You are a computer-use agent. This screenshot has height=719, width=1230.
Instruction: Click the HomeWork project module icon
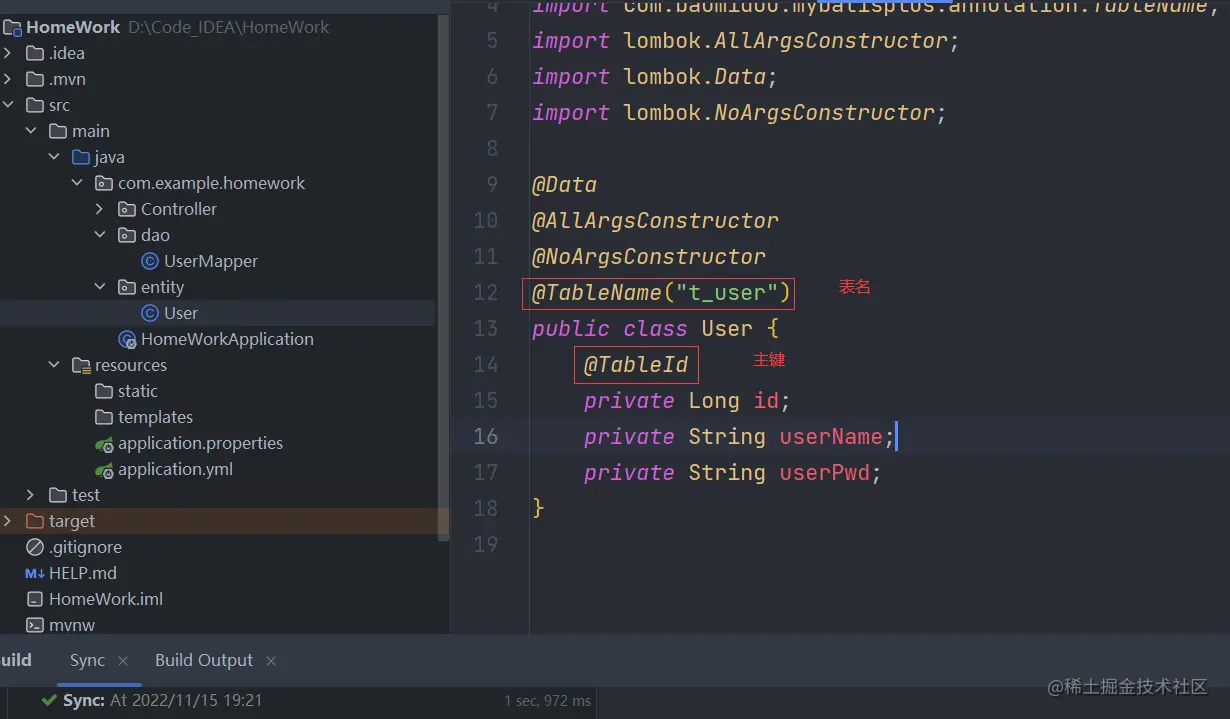pos(11,27)
